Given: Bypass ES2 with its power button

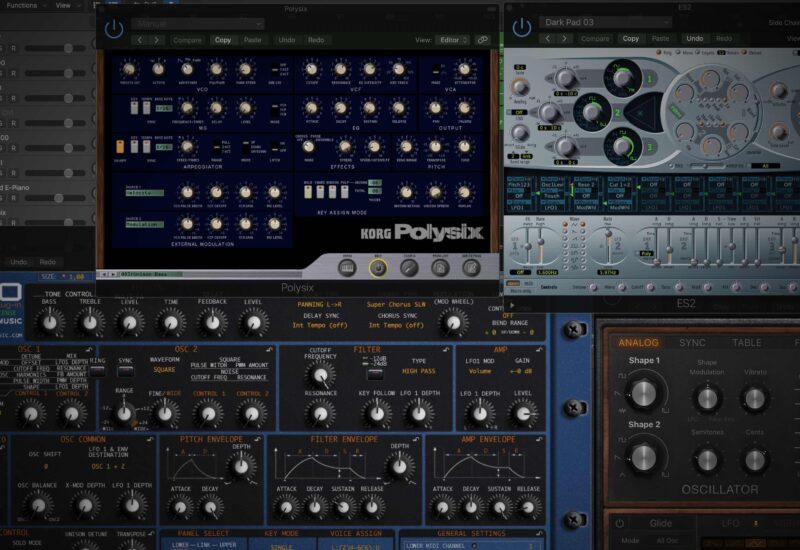Looking at the screenshot, I should tap(522, 28).
